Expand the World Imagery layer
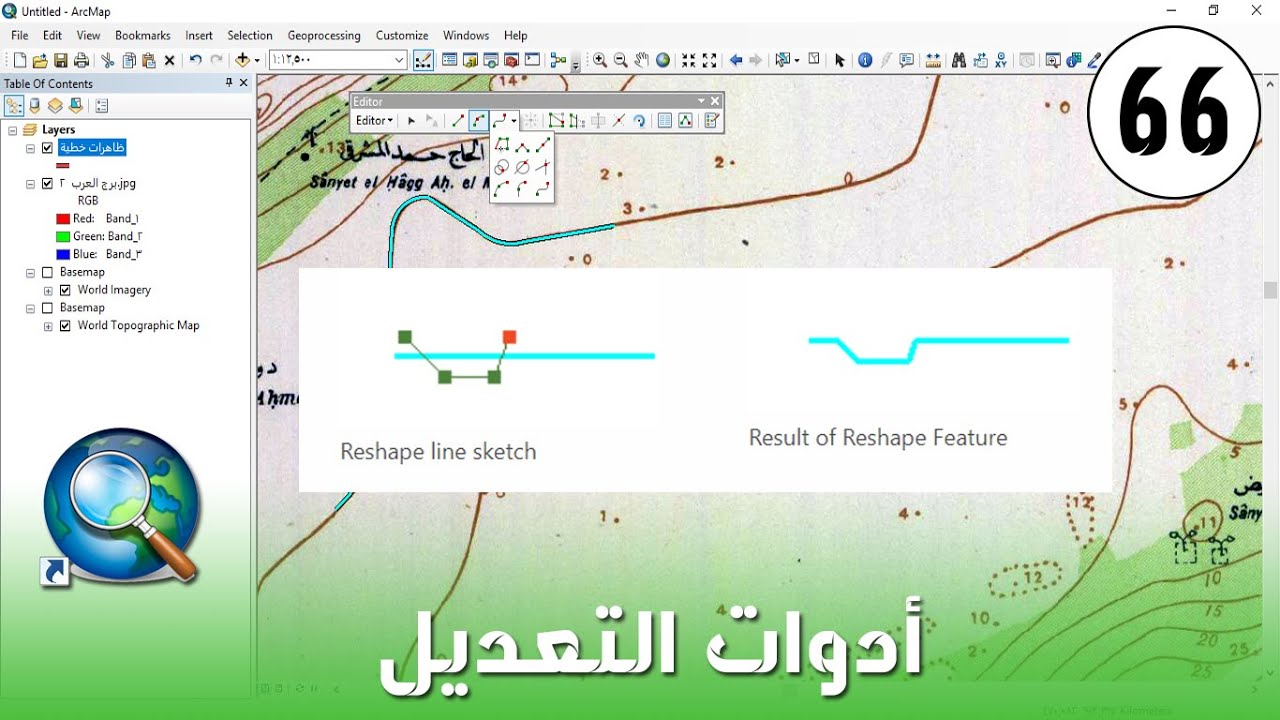Viewport: 1280px width, 720px height. click(48, 290)
